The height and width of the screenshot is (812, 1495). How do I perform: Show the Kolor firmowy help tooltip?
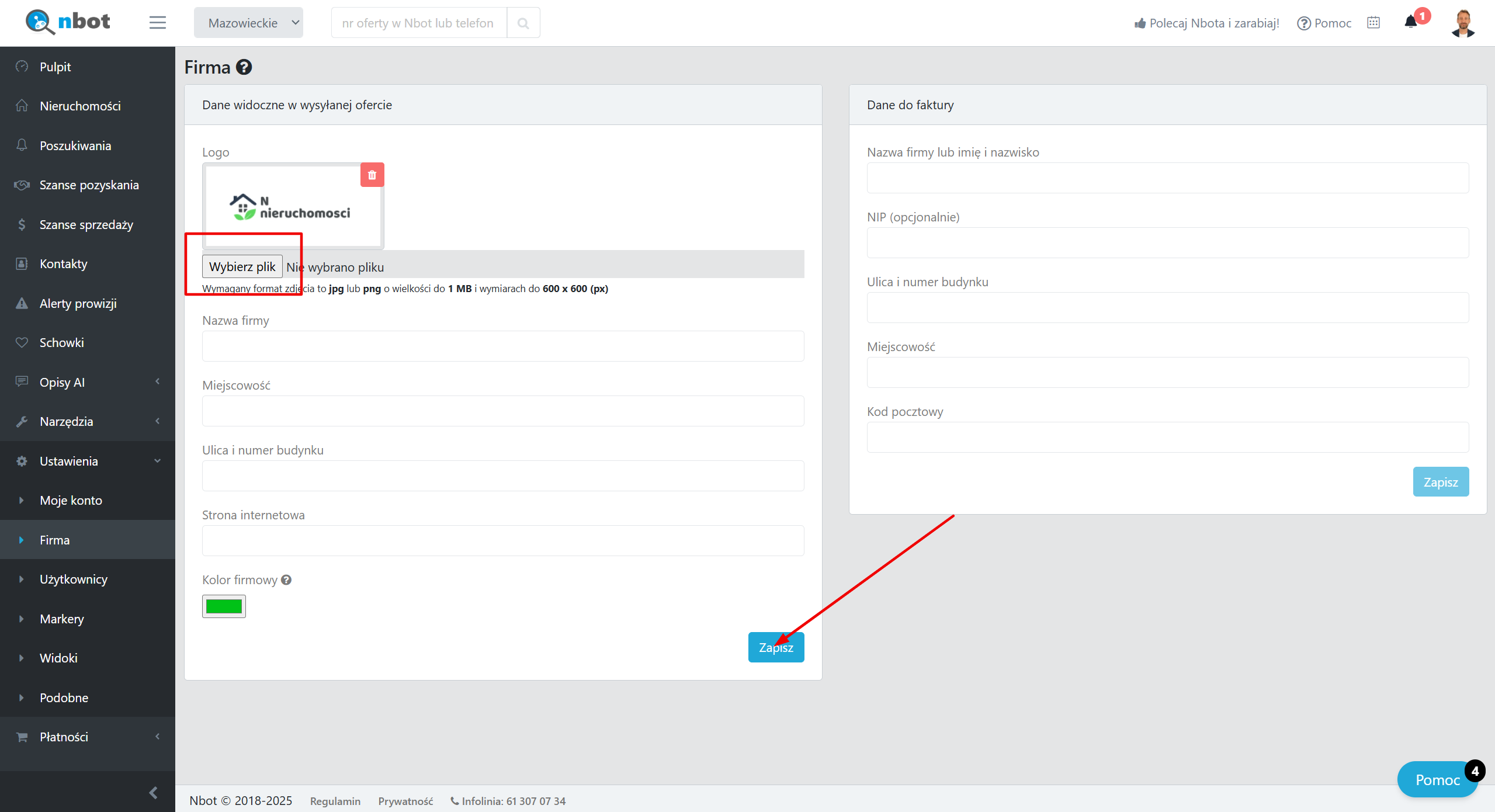pyautogui.click(x=286, y=579)
